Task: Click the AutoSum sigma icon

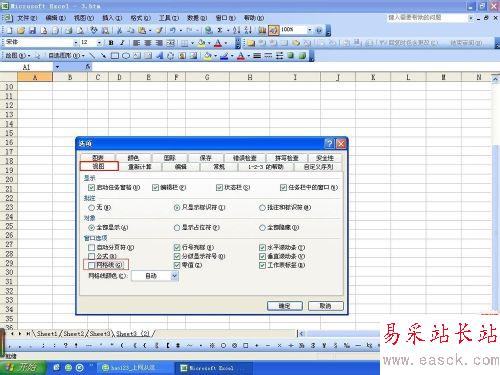Action: click(x=220, y=30)
